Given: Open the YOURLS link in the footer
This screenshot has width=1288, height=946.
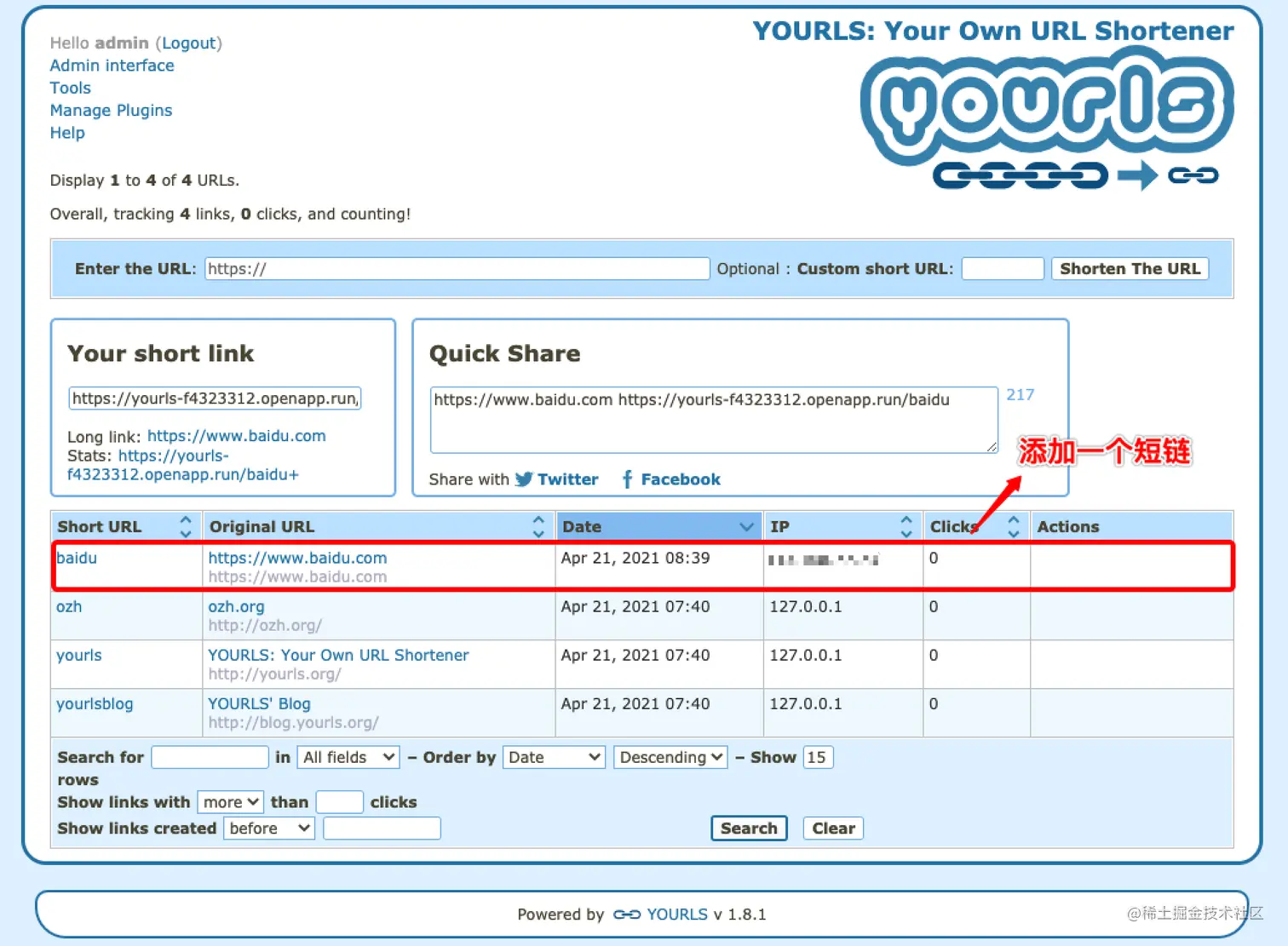Looking at the screenshot, I should coord(677,914).
